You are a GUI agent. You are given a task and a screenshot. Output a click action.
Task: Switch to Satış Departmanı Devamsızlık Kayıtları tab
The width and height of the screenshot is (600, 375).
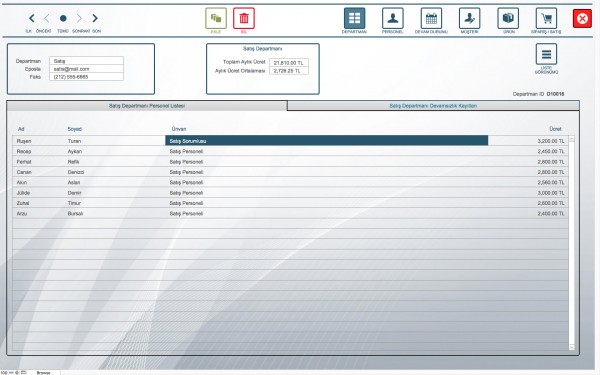(433, 106)
